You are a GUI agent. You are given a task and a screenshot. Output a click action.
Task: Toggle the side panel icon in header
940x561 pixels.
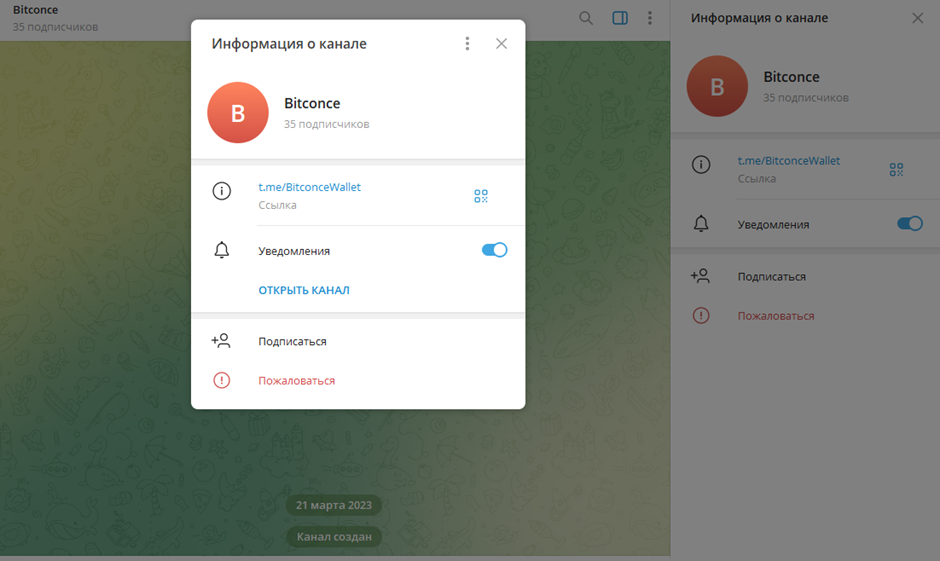620,18
